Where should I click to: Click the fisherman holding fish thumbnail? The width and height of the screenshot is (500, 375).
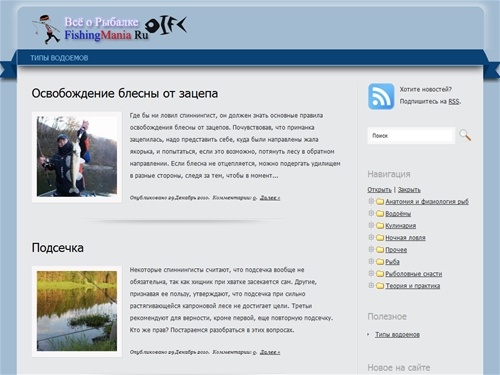[77, 157]
